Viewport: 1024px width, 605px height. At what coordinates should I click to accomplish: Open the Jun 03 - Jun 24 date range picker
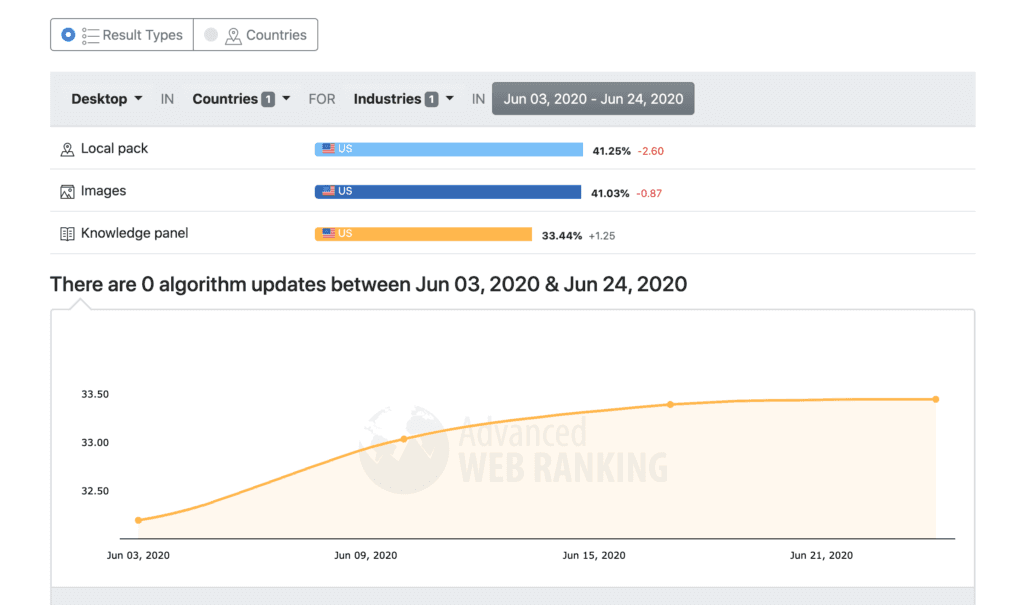(593, 99)
